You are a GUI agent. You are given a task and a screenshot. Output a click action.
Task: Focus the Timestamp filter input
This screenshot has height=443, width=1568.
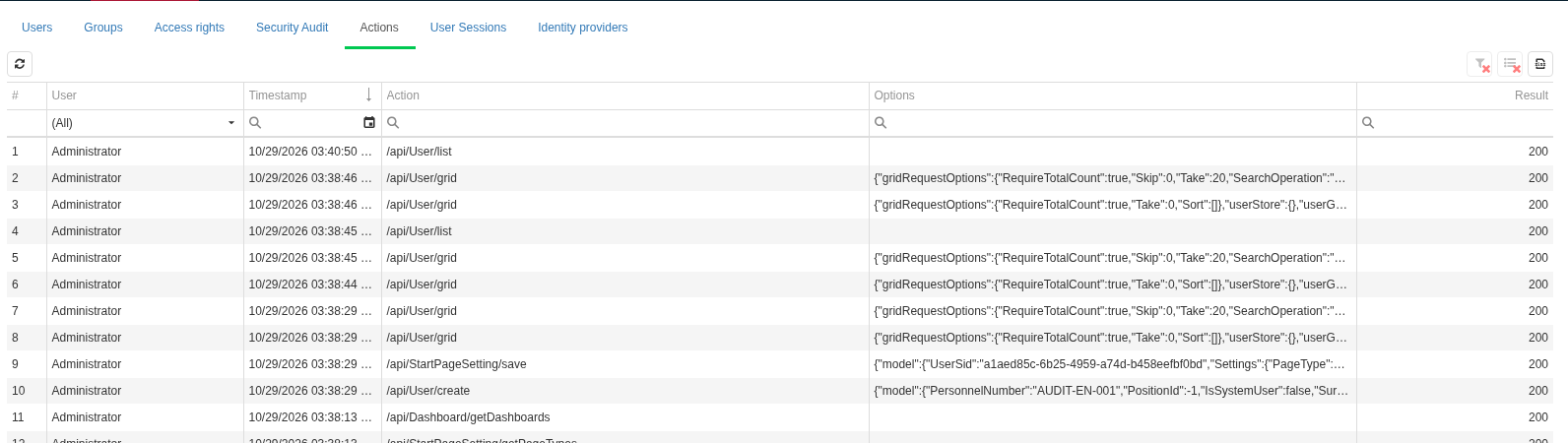[x=311, y=123]
